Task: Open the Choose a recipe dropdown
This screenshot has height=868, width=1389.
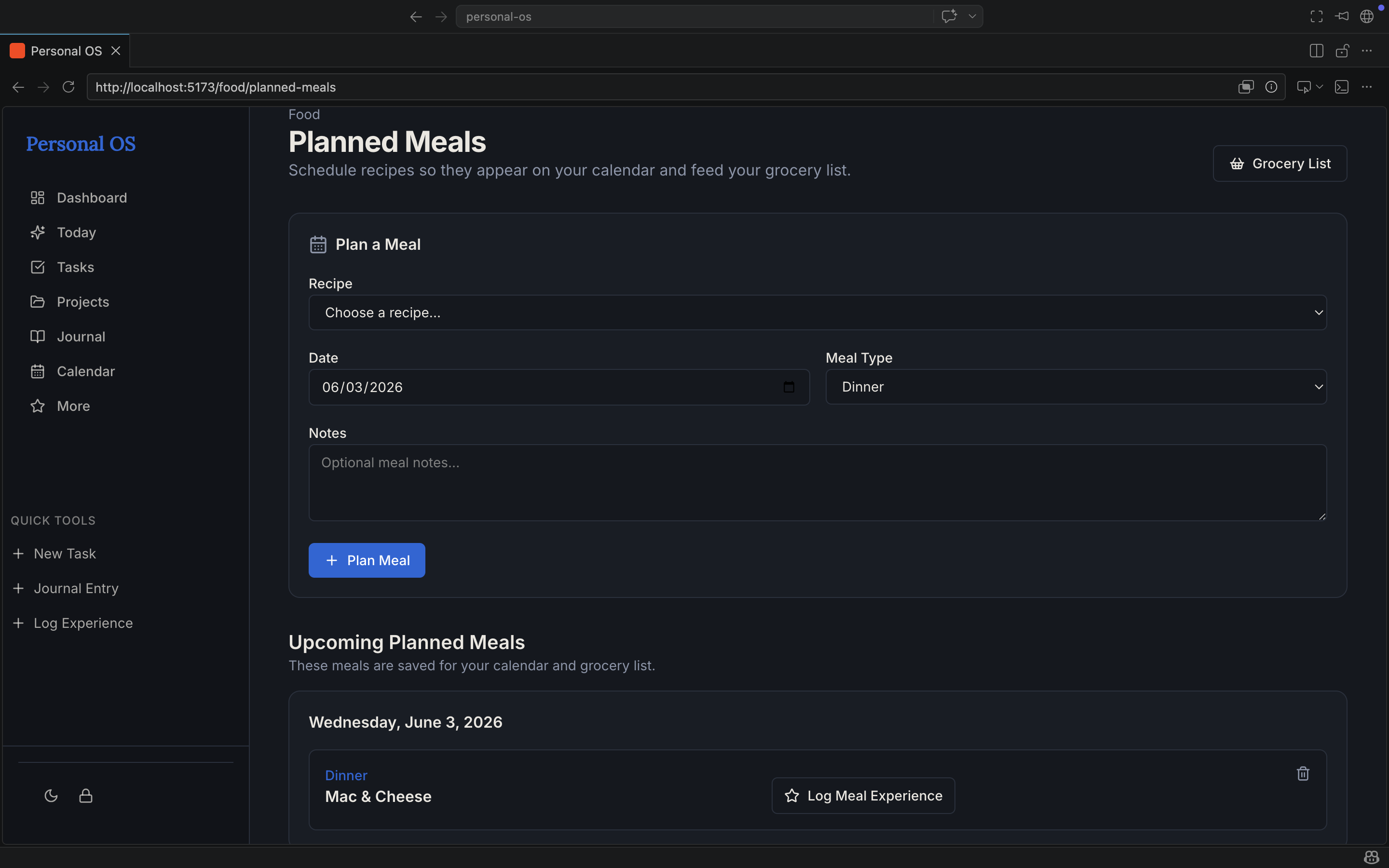Action: tap(817, 312)
